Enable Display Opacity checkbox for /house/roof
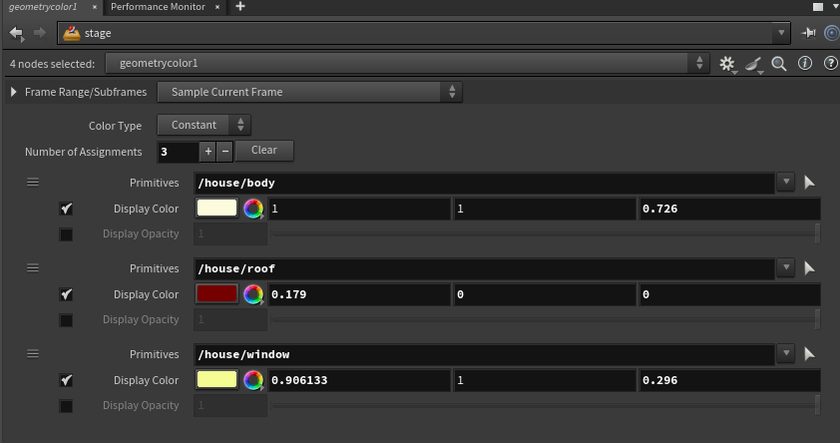This screenshot has height=443, width=840. tap(66, 320)
